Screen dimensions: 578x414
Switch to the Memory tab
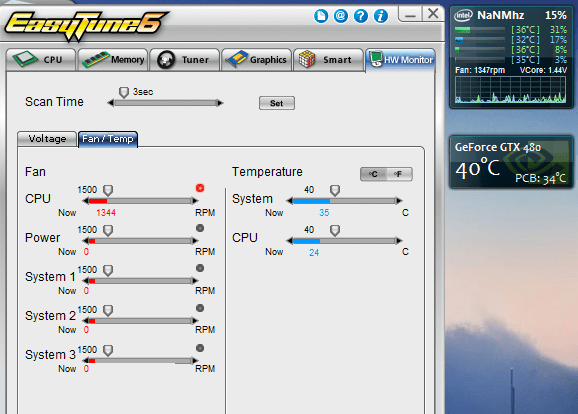click(112, 59)
